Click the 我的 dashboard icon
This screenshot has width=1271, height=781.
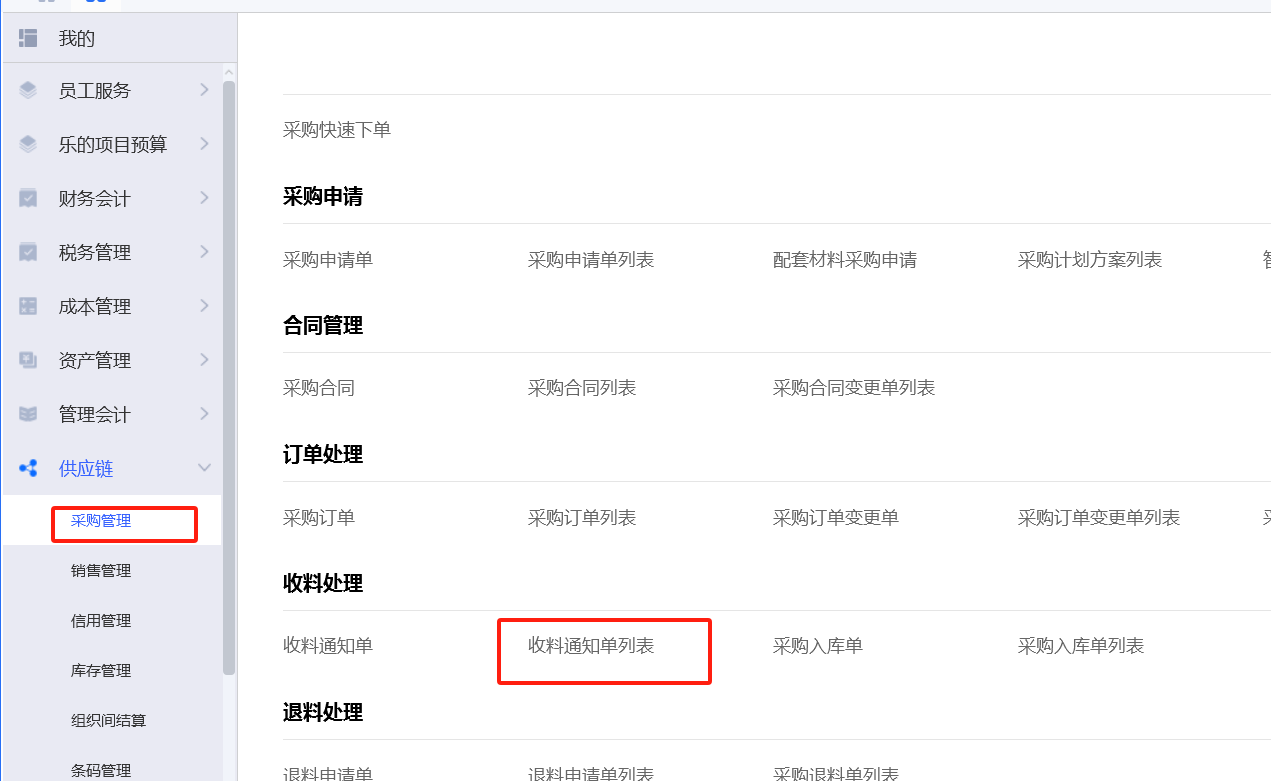(x=28, y=39)
